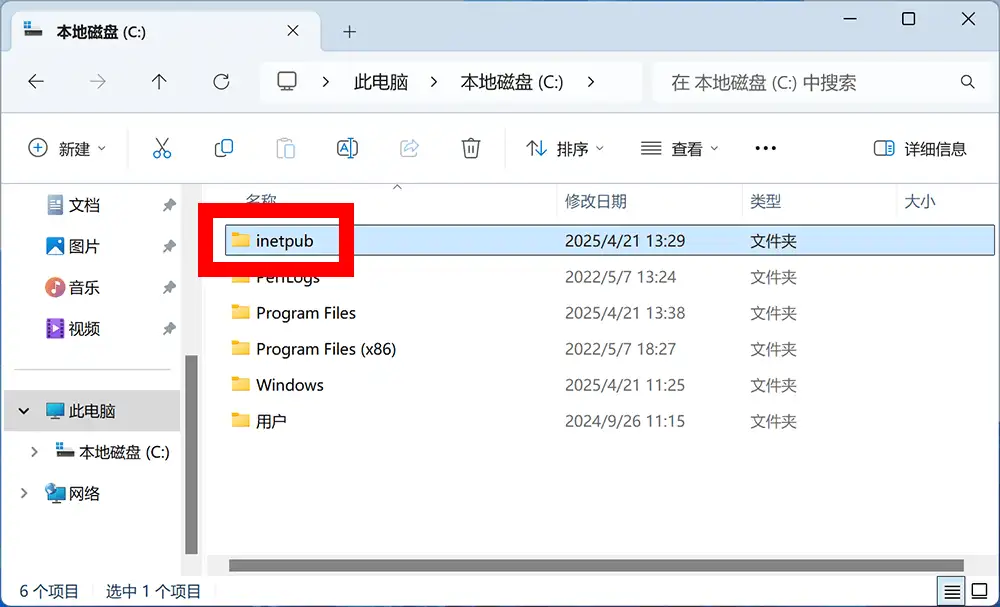Switch to details list view icon

(x=953, y=590)
